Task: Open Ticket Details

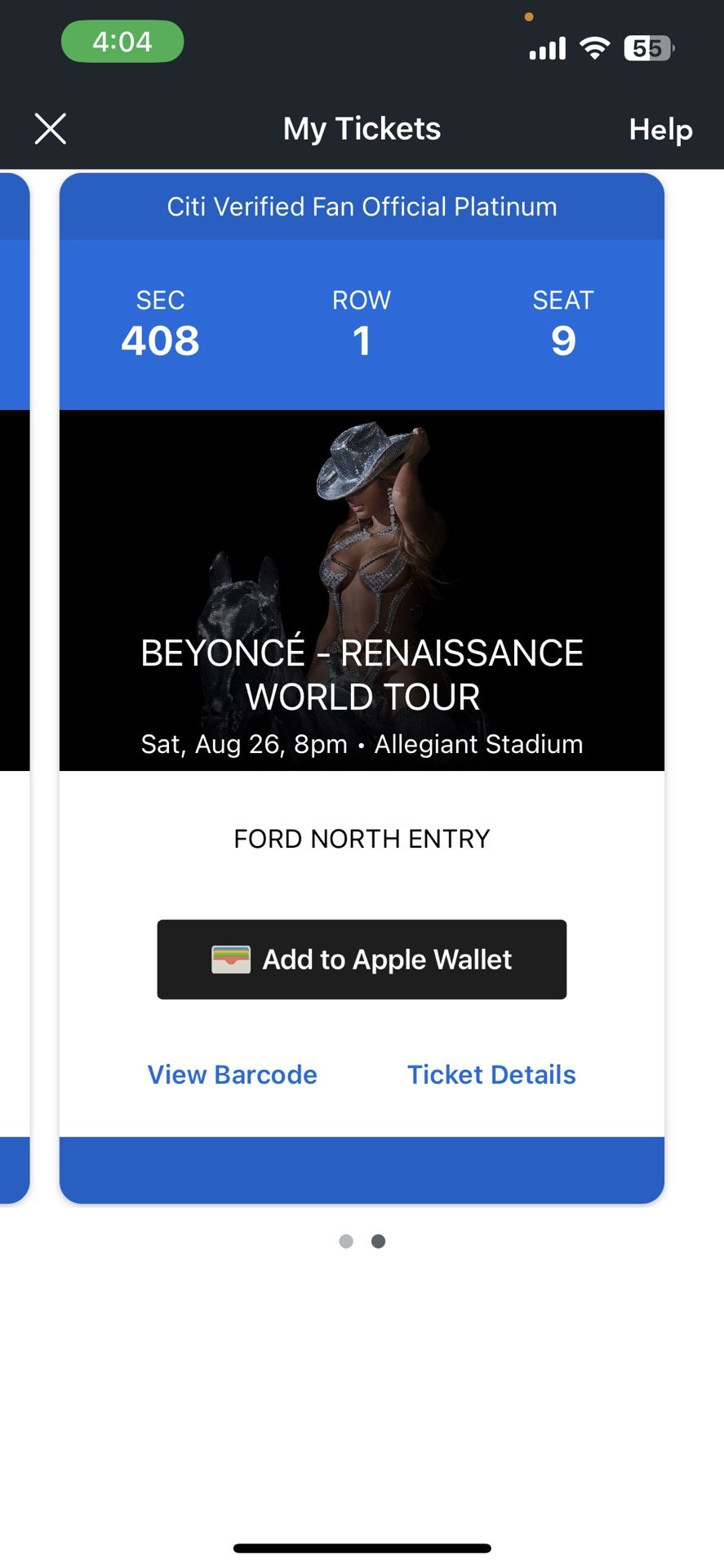Action: (491, 1075)
